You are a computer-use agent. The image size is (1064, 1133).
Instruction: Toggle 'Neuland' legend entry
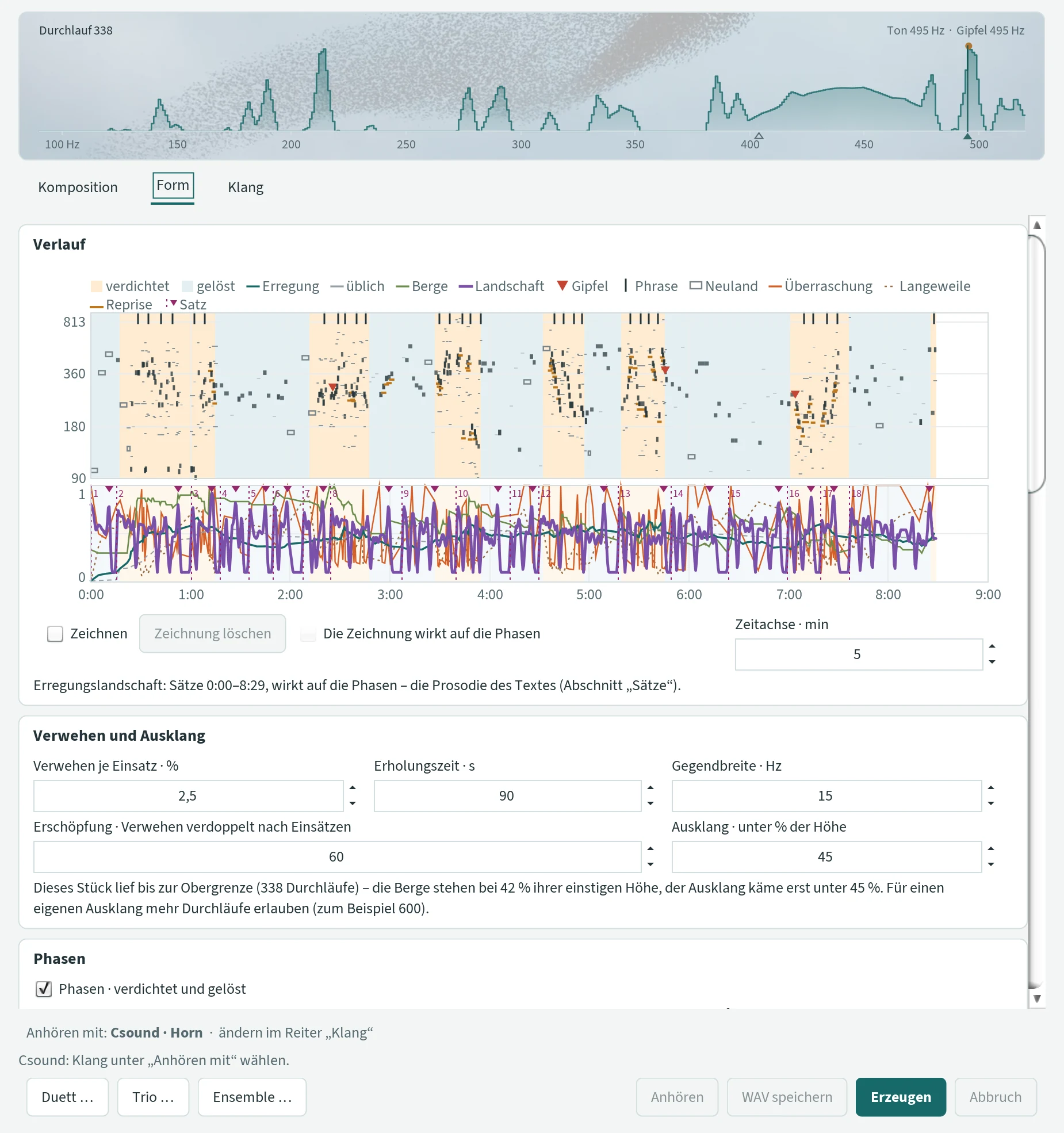click(x=724, y=286)
